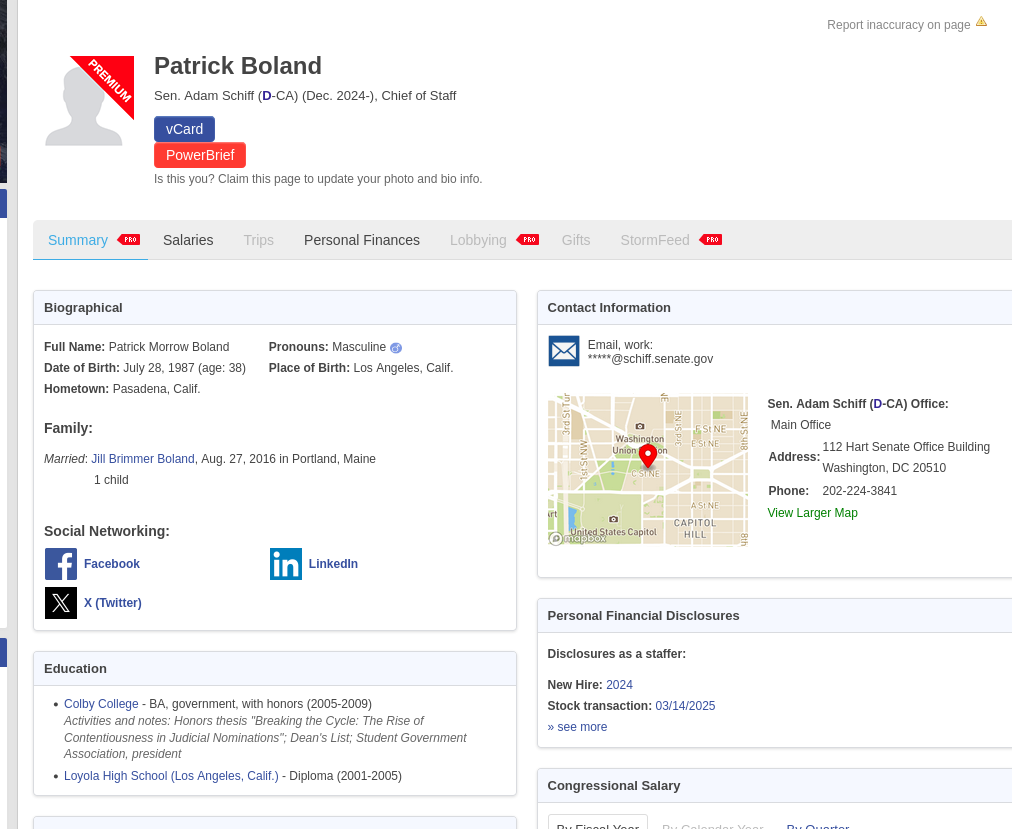Click the PRO badge next to Lobbying
This screenshot has height=829, width=1012.
point(527,240)
